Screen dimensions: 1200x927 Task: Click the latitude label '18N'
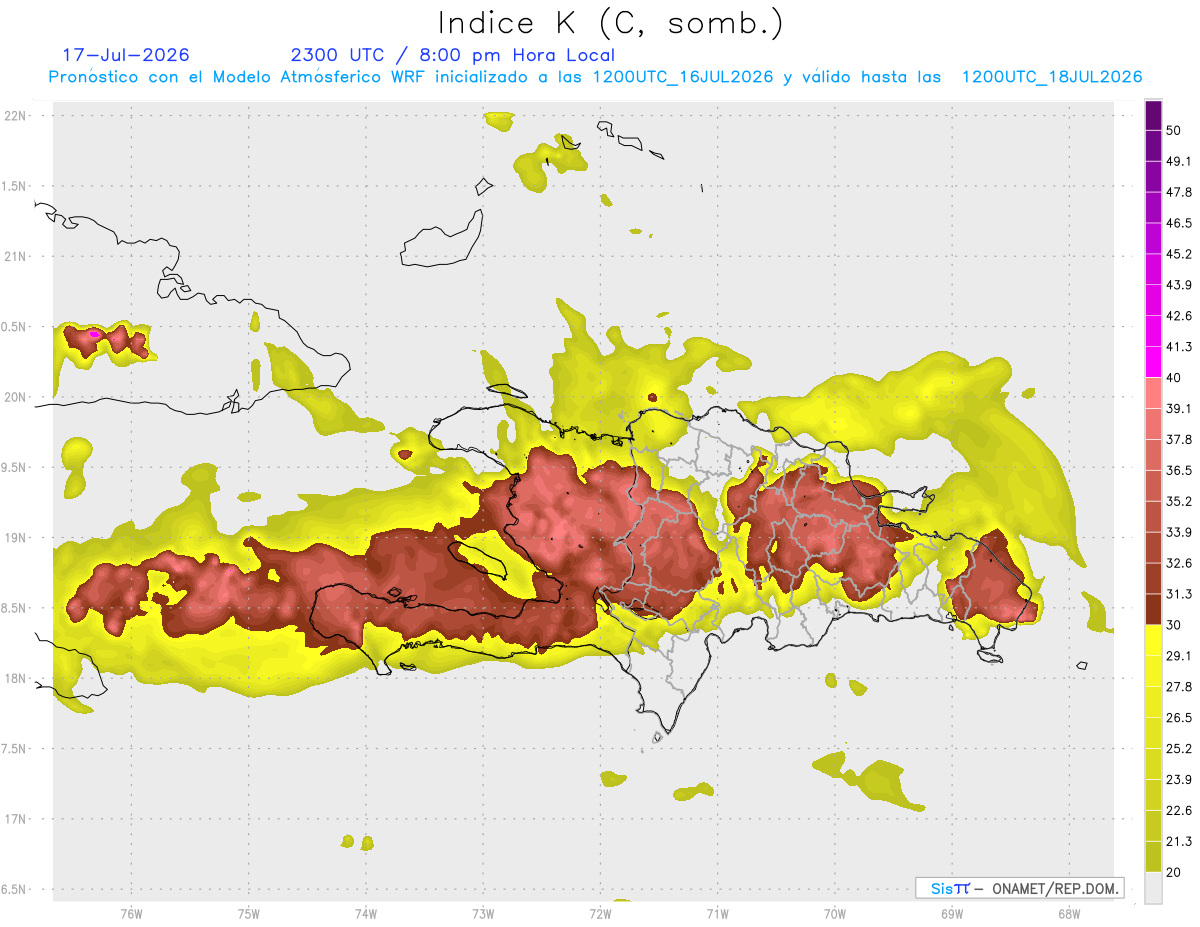click(x=16, y=678)
